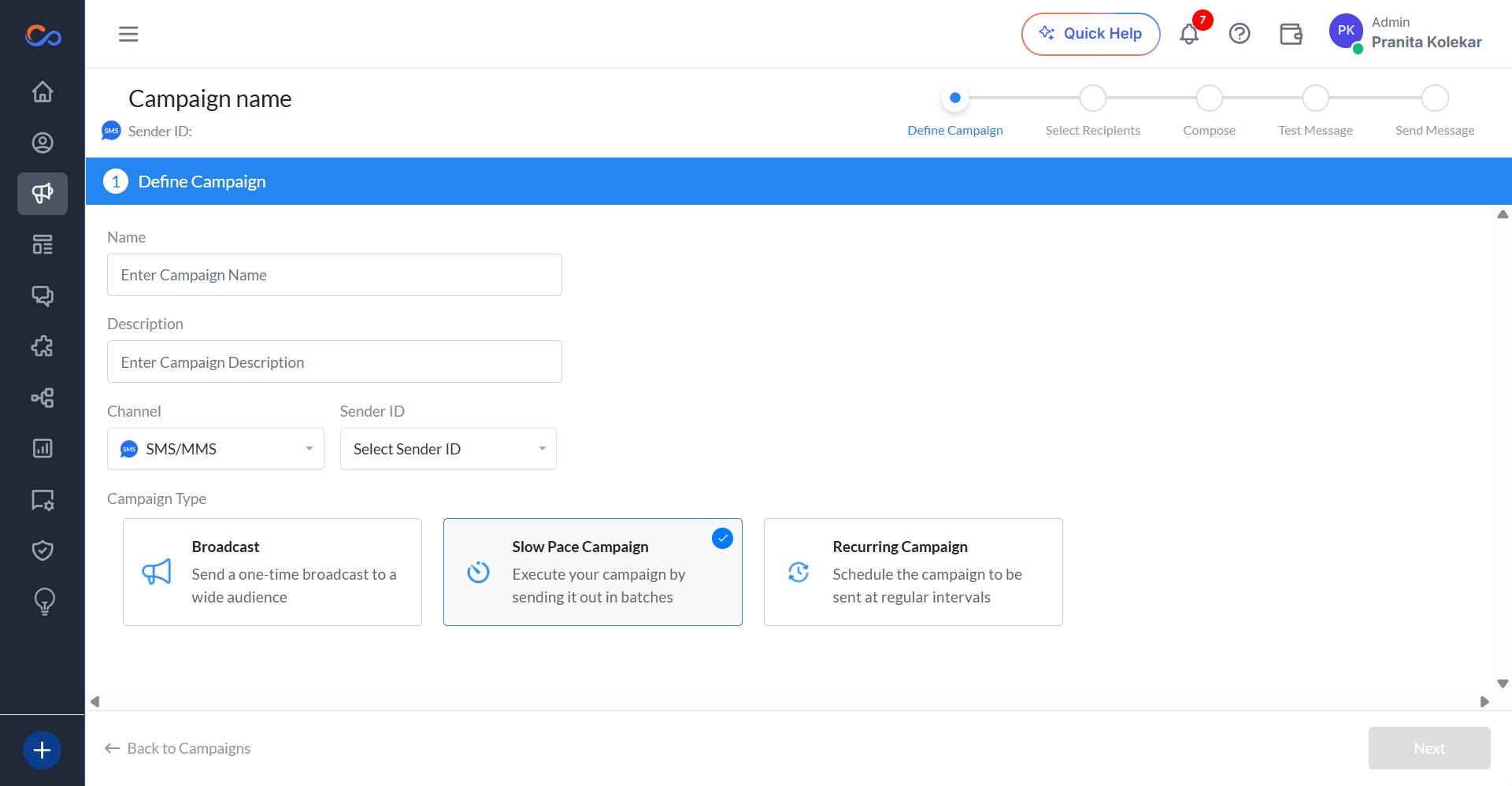Go to the Compose step
Screen dimensions: 1512x786
[x=1210, y=98]
